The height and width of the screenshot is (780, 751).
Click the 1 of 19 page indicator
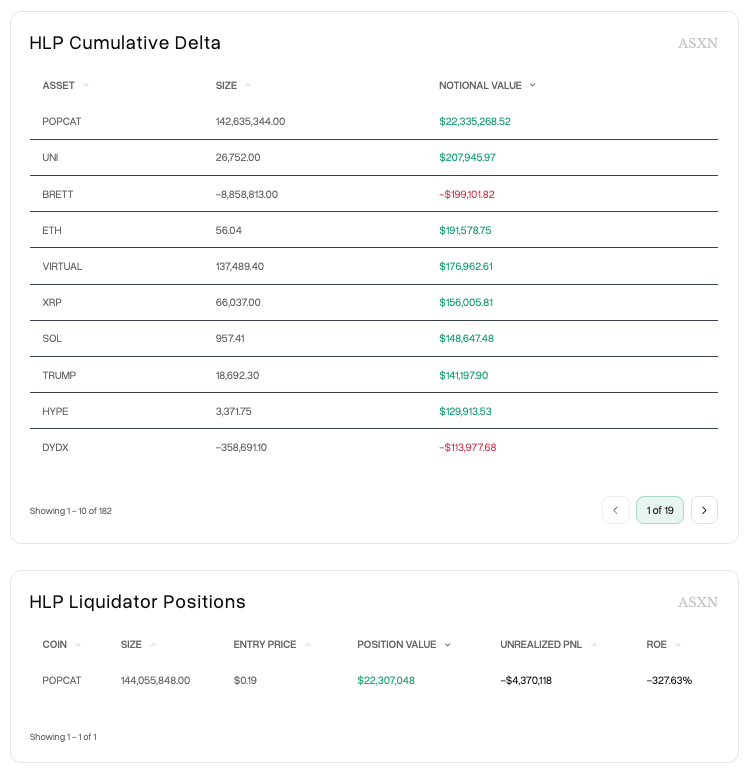coord(660,510)
